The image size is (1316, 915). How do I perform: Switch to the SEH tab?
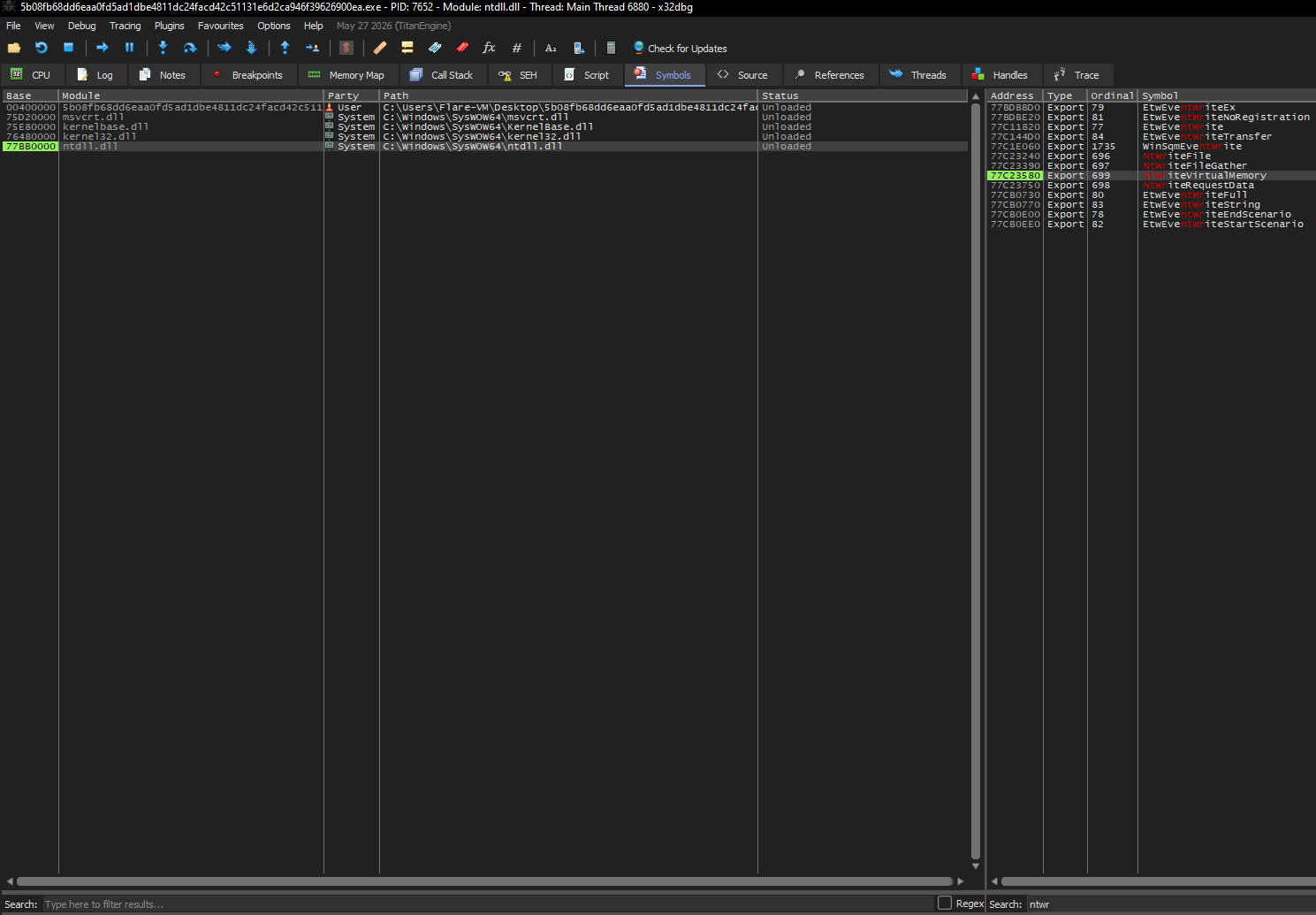(519, 75)
